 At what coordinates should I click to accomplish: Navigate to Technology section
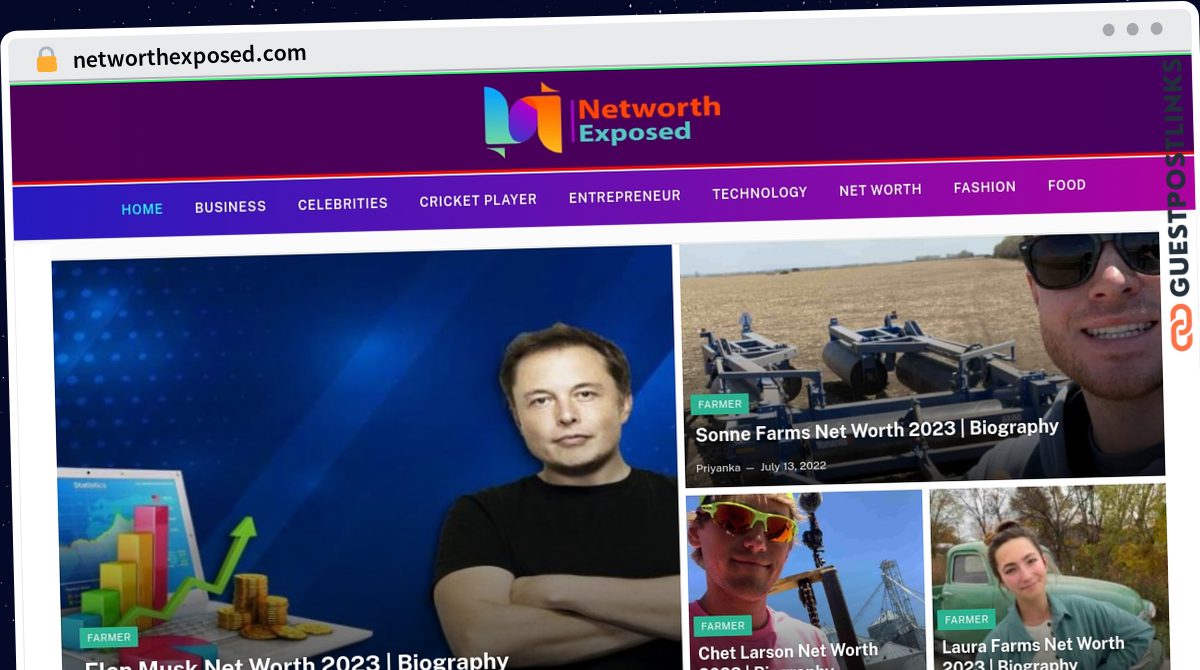tap(759, 193)
